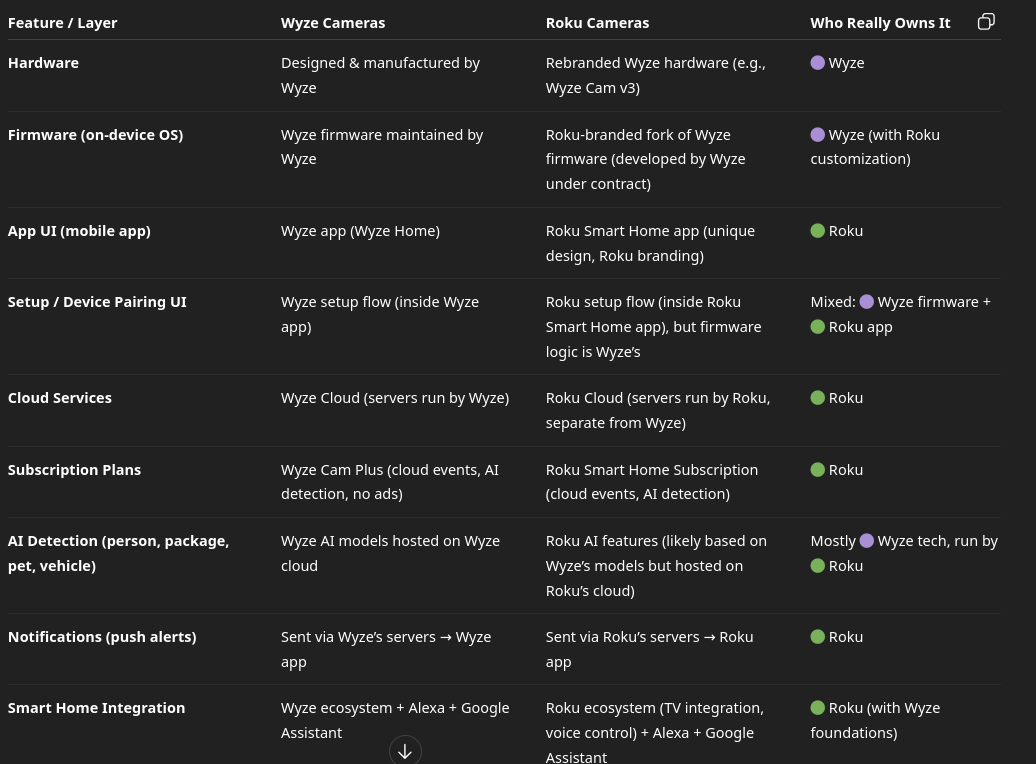Viewport: 1036px width, 764px height.
Task: Click the purple dot in Firmware ownership cell
Action: click(817, 135)
